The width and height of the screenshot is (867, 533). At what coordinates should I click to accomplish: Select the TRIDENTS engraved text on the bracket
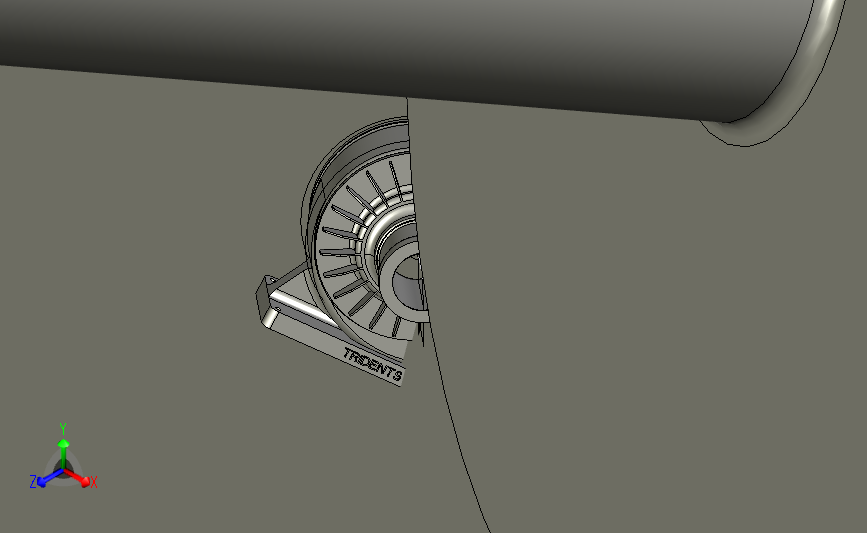(372, 364)
